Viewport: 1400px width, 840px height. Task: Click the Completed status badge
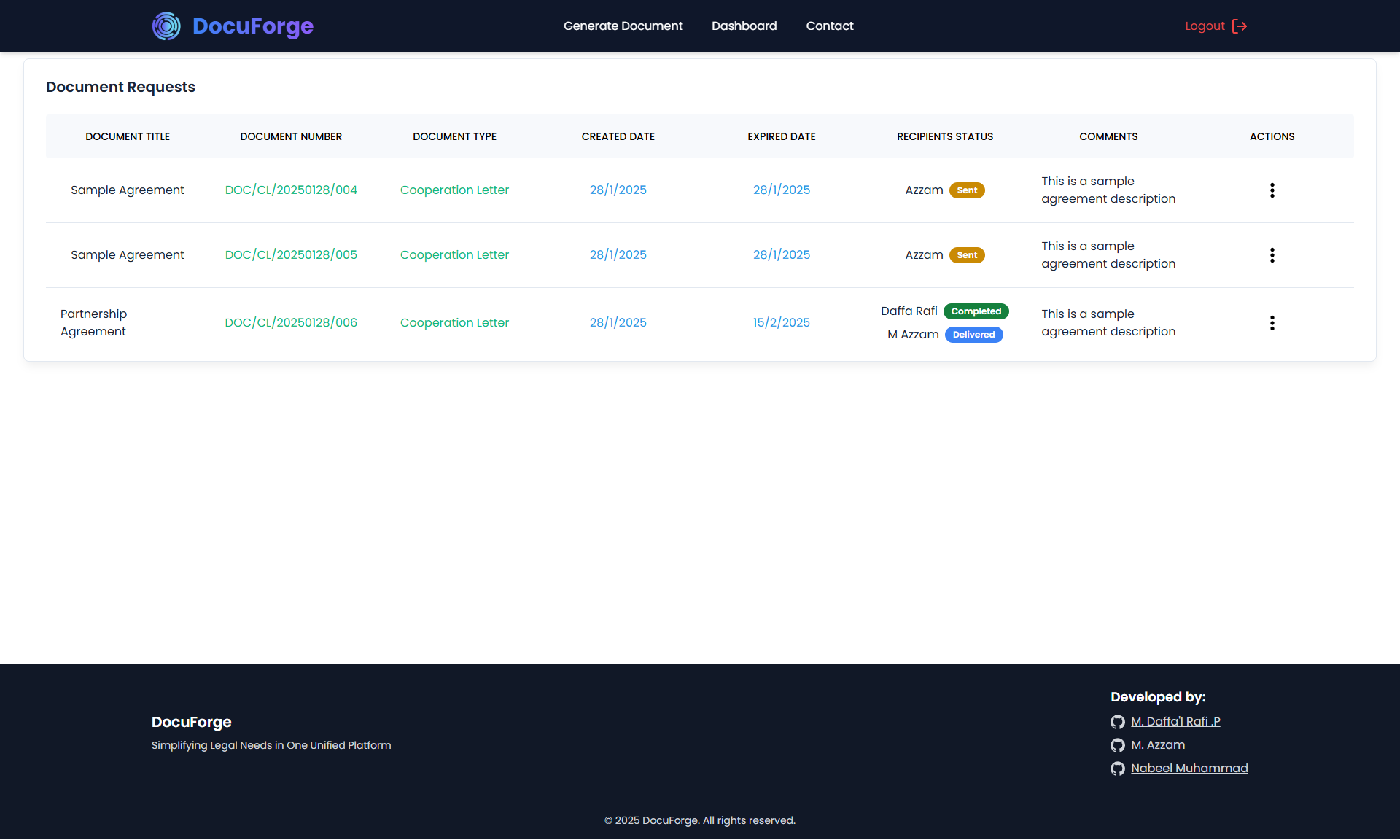976,311
